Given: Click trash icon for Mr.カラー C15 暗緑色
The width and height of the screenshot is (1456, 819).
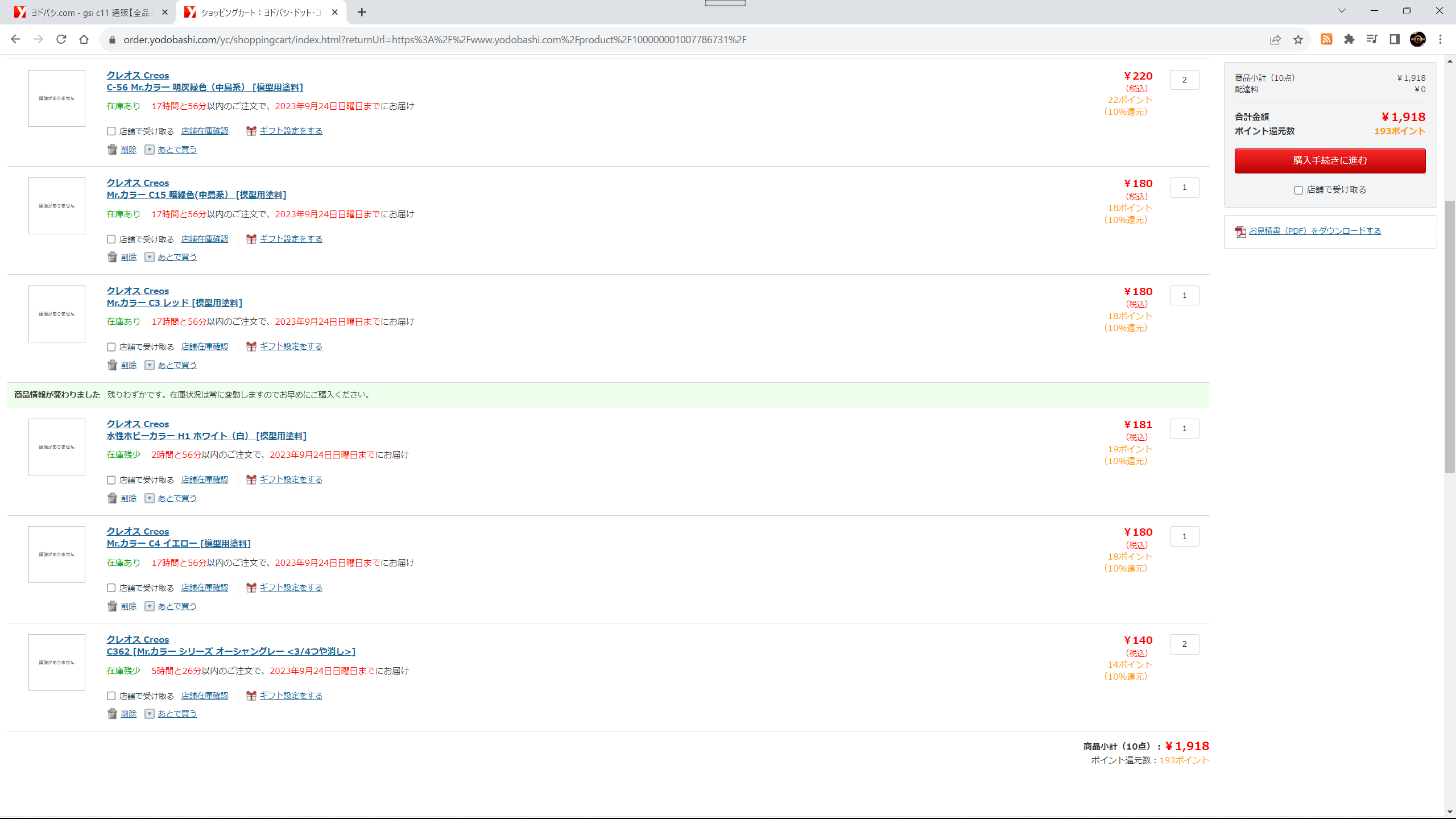Looking at the screenshot, I should coord(112,257).
